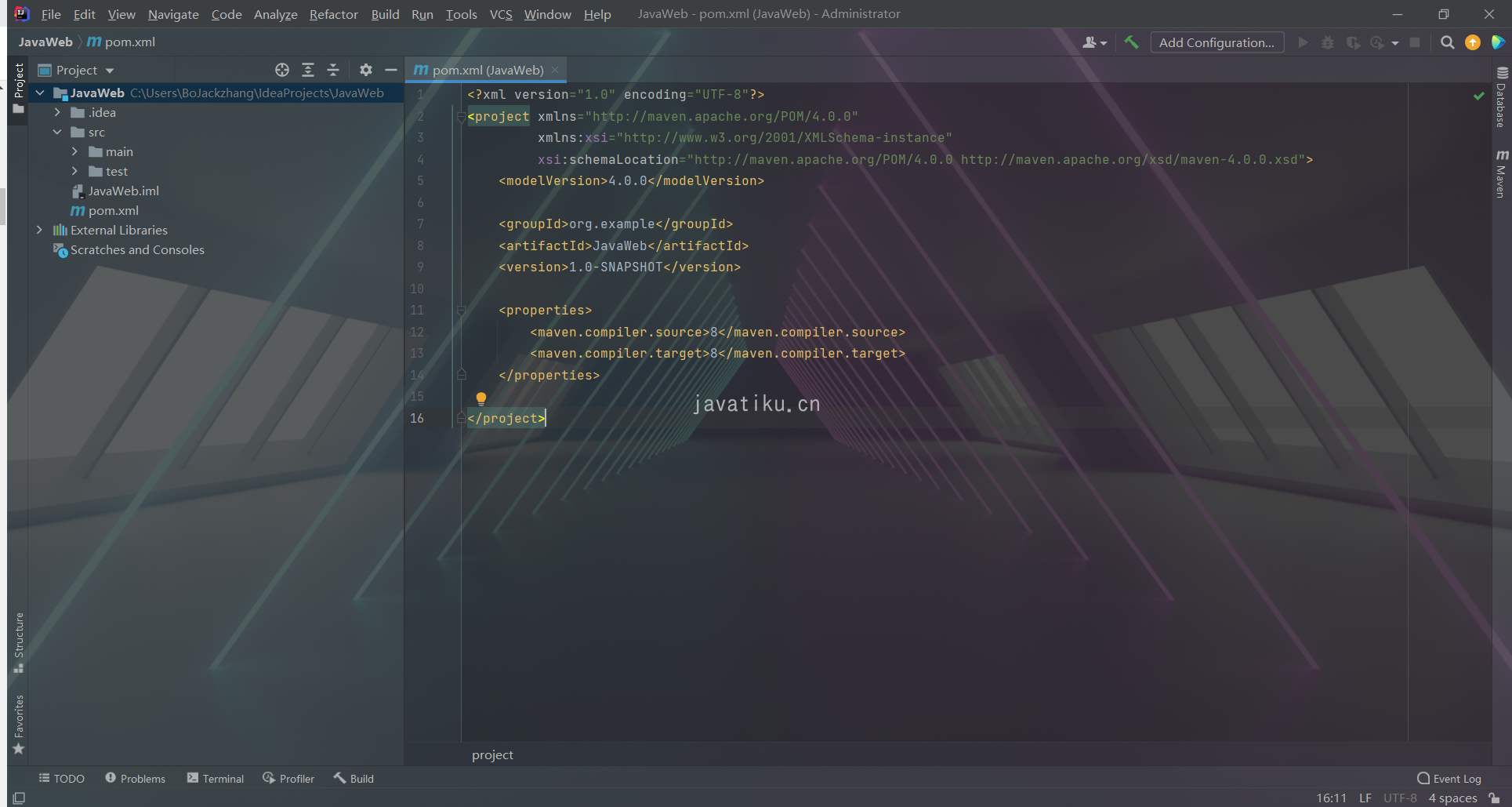Expand the test folder
This screenshot has width=1512, height=807.
coord(75,171)
